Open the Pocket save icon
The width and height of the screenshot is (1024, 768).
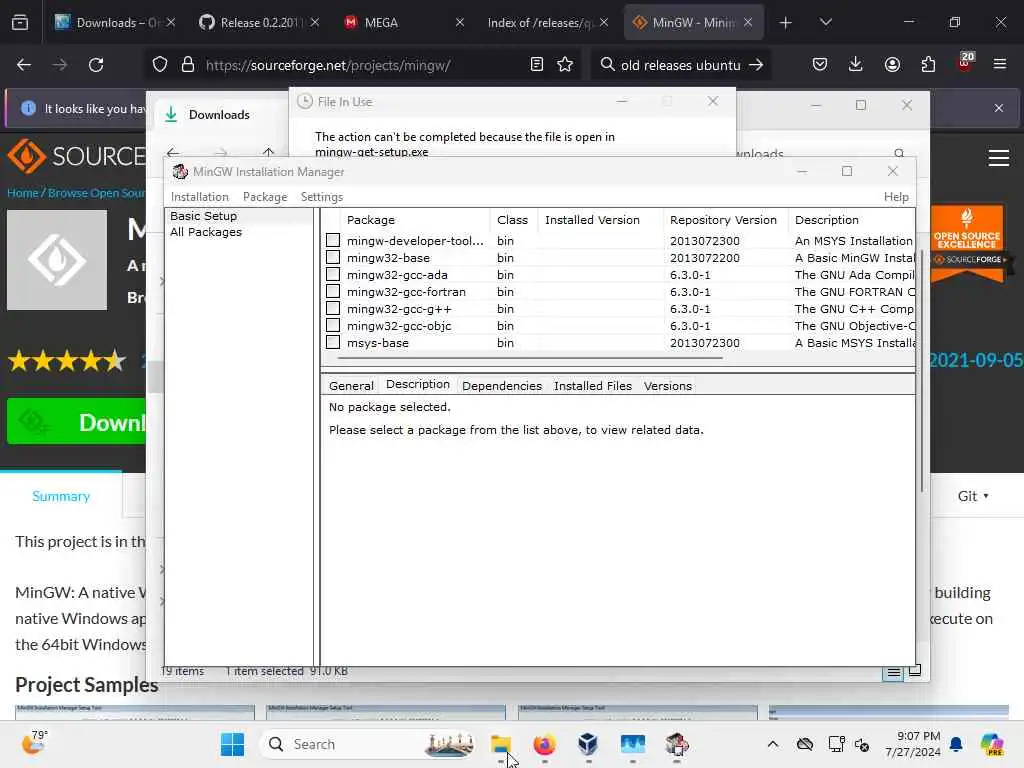820,65
